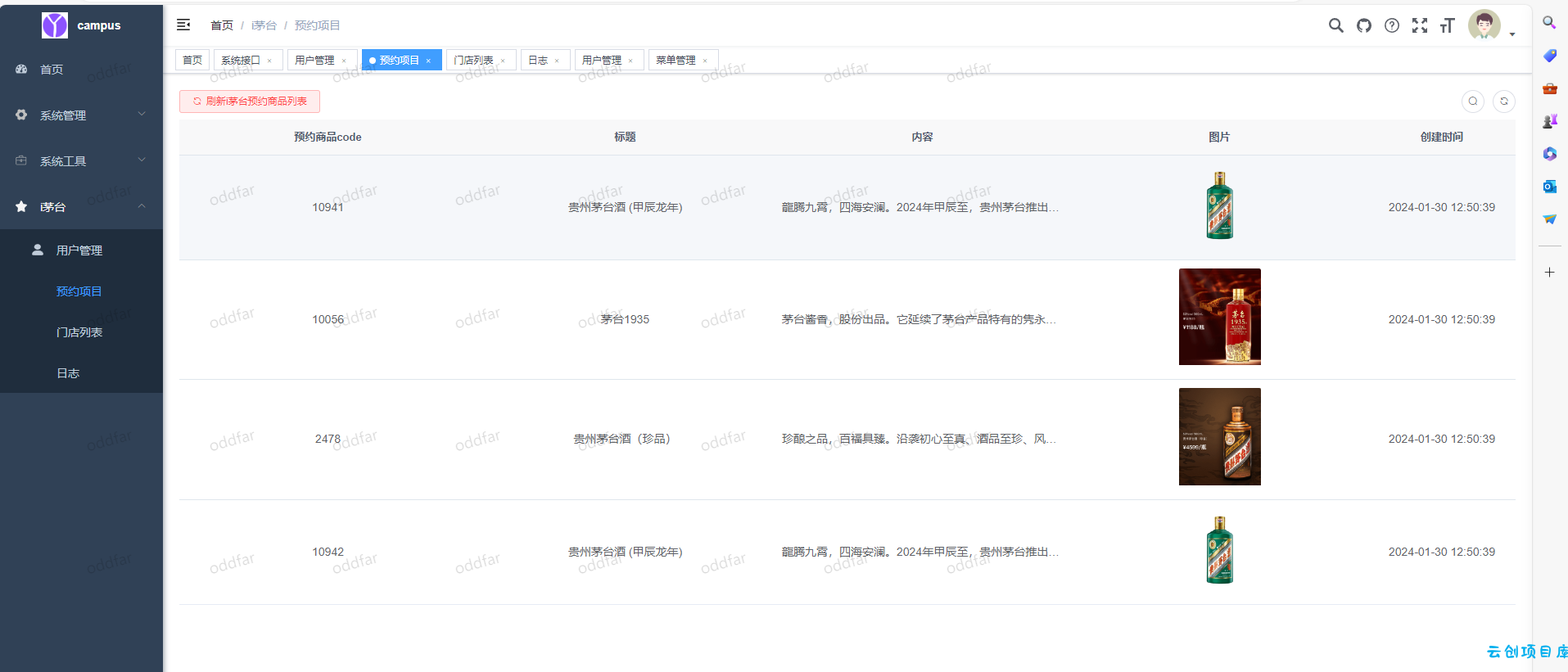Expand the 系统管理 sidebar menu
Viewport: 1568px width, 672px height.
coord(81,115)
